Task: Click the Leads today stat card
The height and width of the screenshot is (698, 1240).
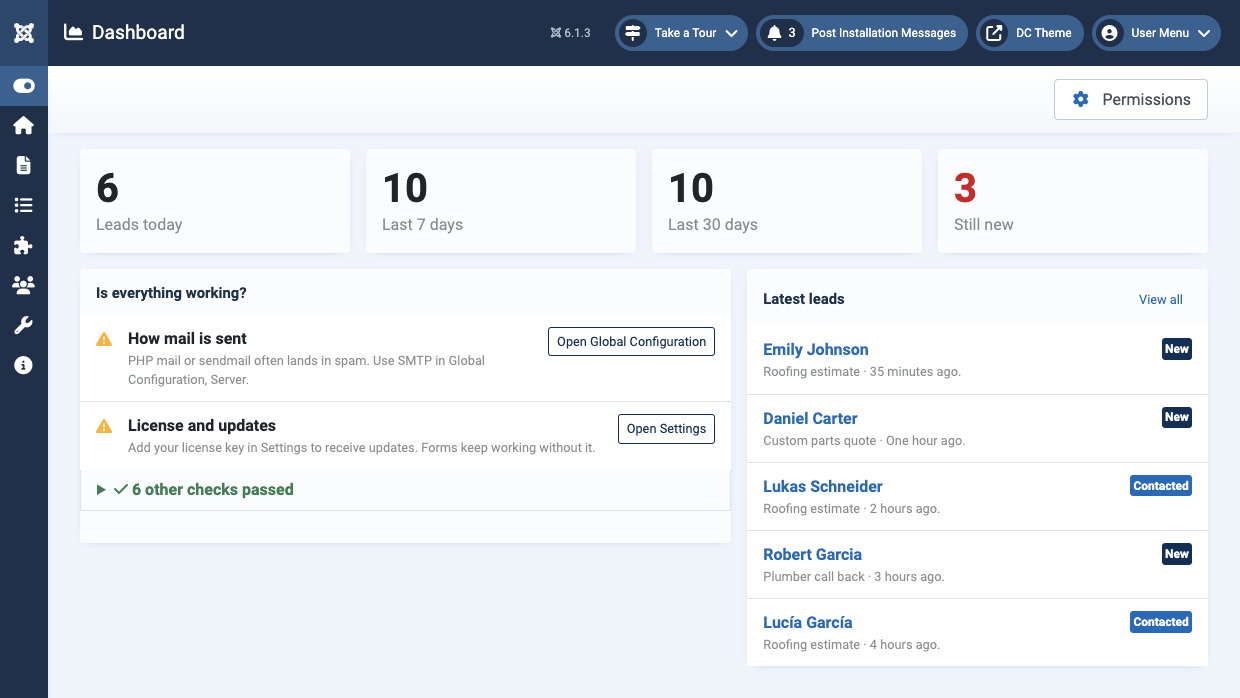Action: pyautogui.click(x=215, y=201)
